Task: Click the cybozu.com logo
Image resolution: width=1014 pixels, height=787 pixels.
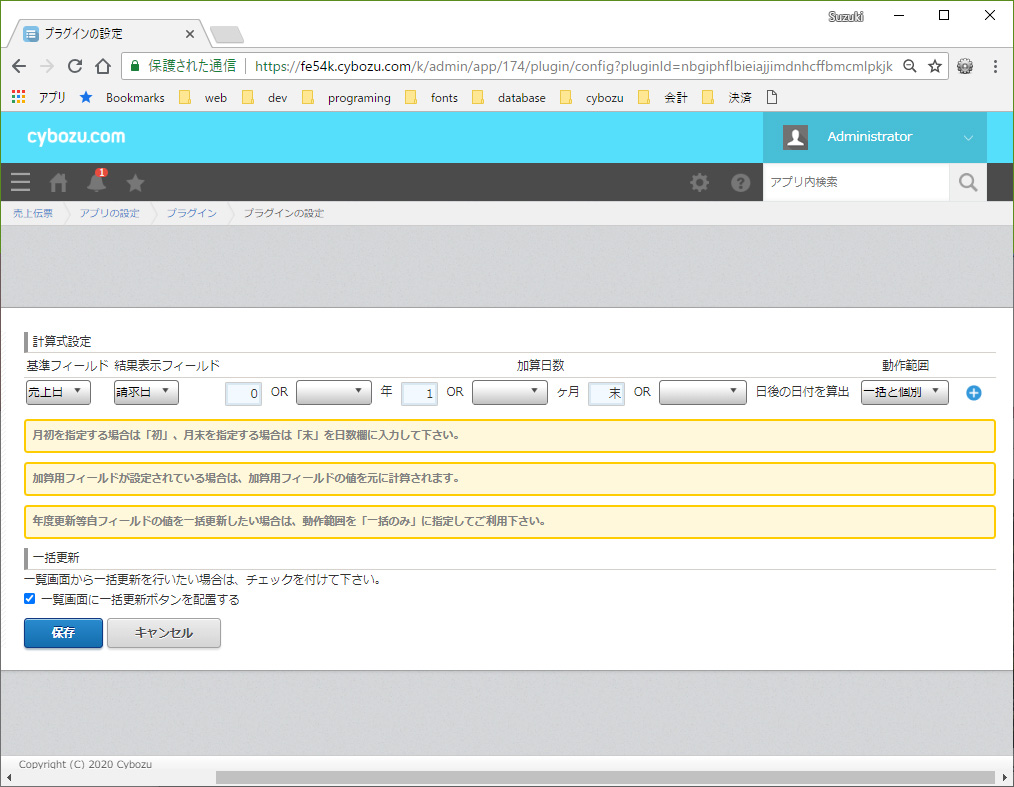Action: click(x=76, y=136)
